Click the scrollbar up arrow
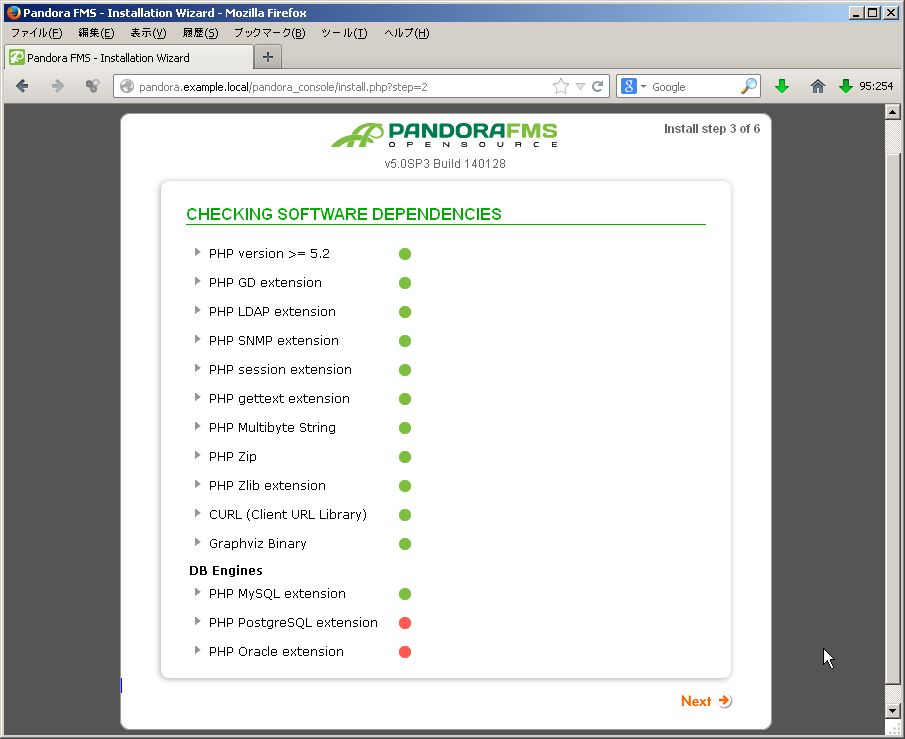 tap(892, 111)
